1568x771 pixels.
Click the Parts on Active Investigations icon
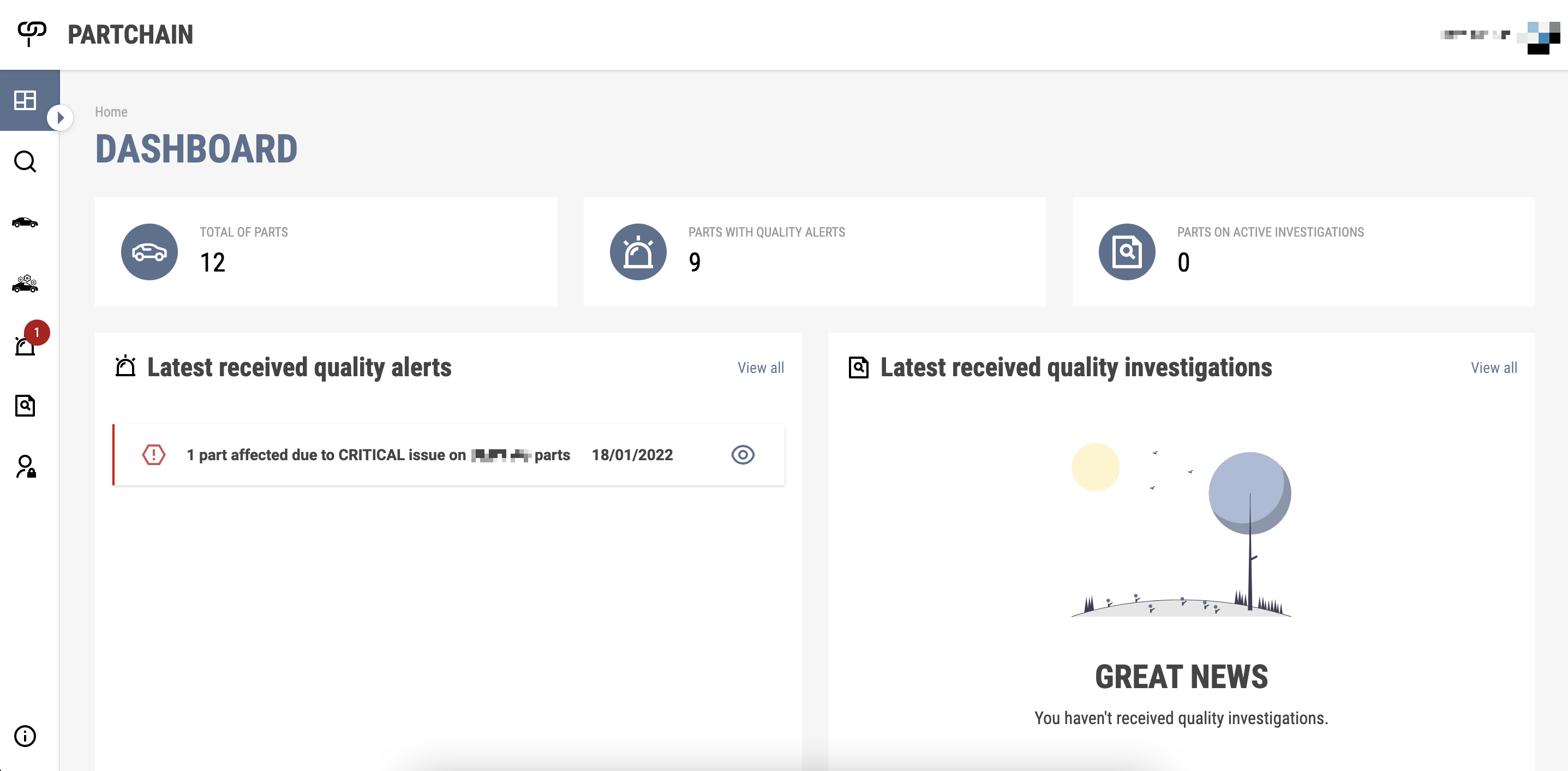(1127, 252)
